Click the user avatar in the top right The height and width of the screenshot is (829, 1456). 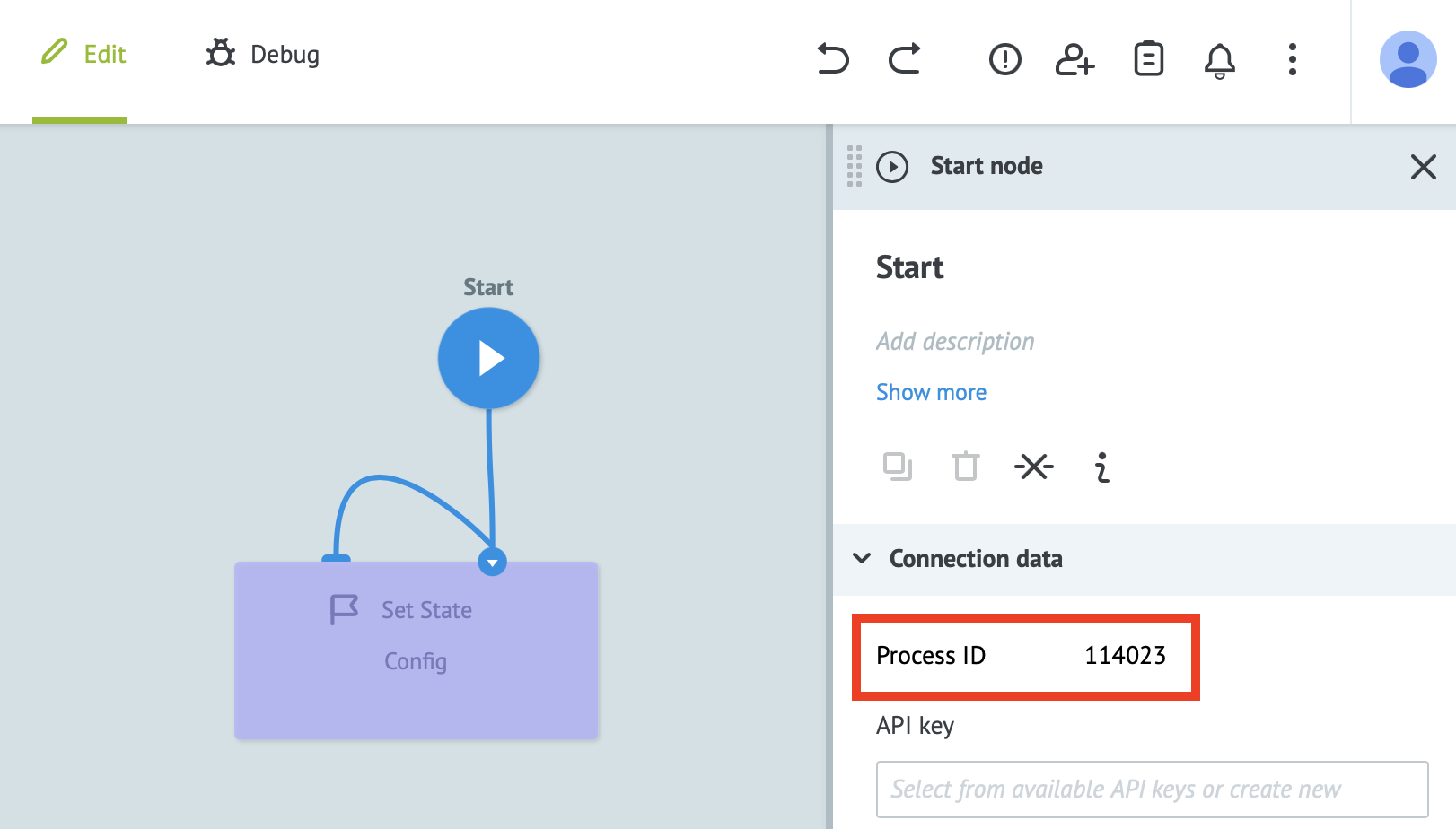1408,60
